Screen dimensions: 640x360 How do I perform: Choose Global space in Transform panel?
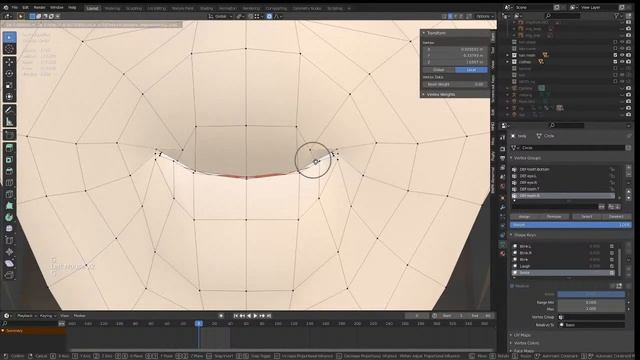[439, 70]
